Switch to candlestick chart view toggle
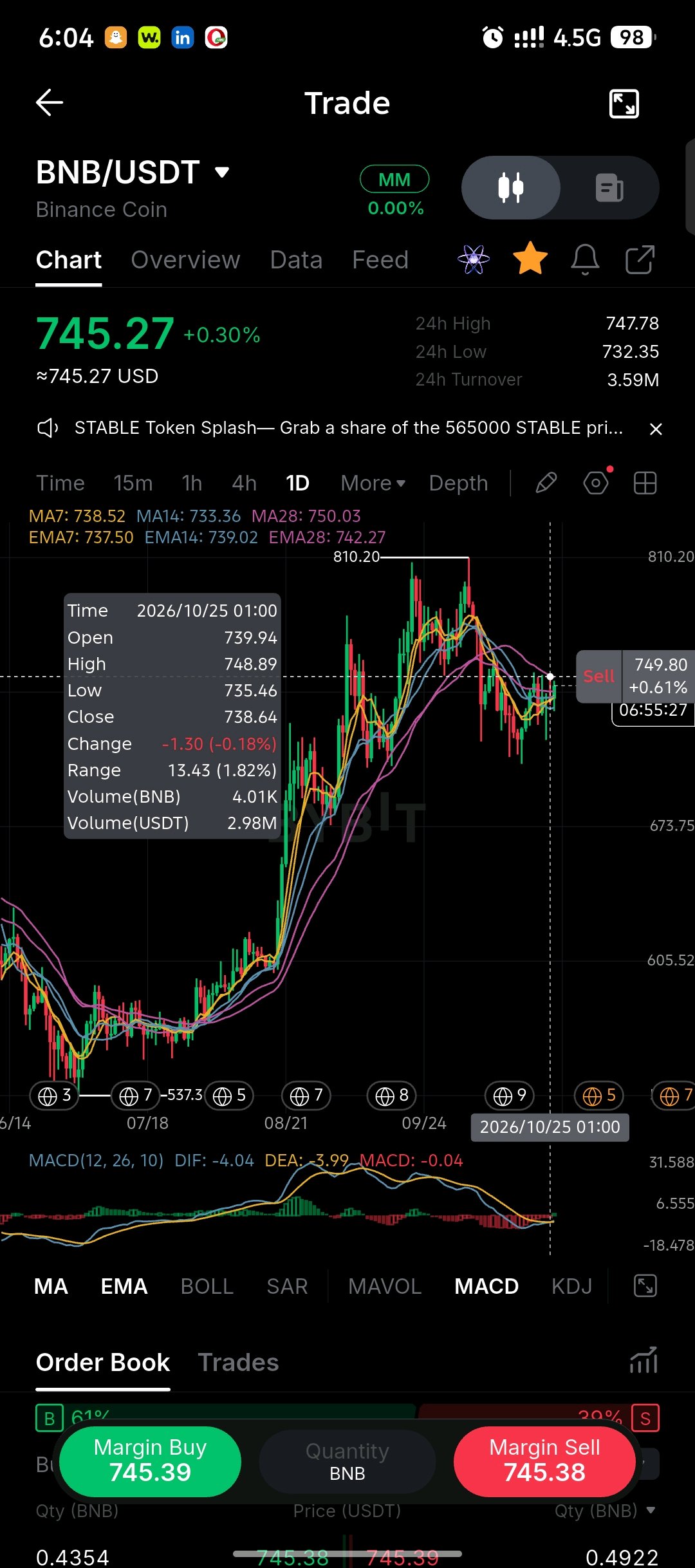 511,188
